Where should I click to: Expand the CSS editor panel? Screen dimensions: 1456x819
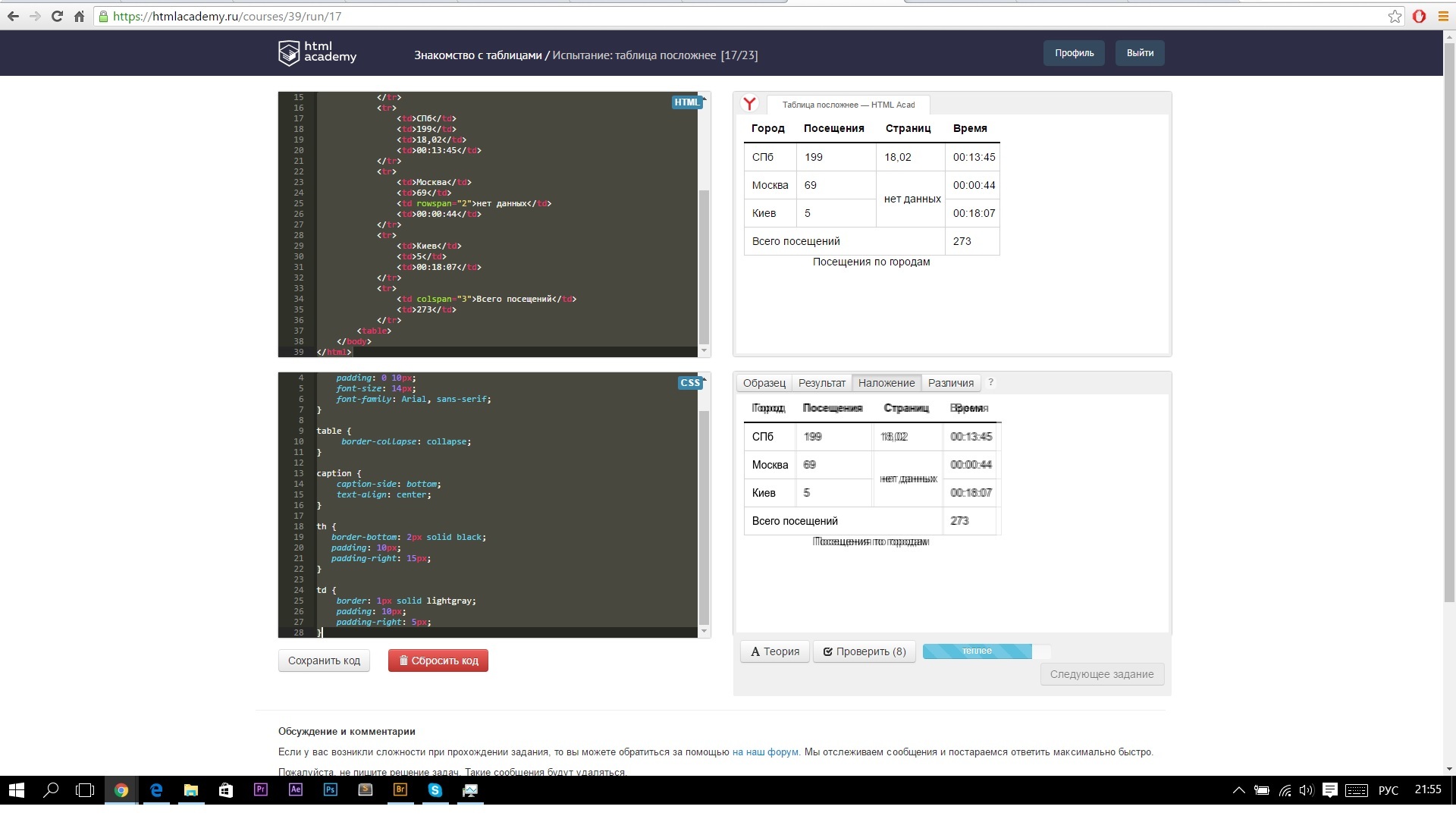point(690,382)
